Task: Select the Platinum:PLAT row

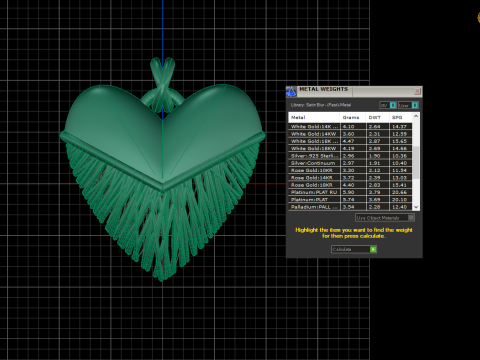Action: click(x=350, y=200)
